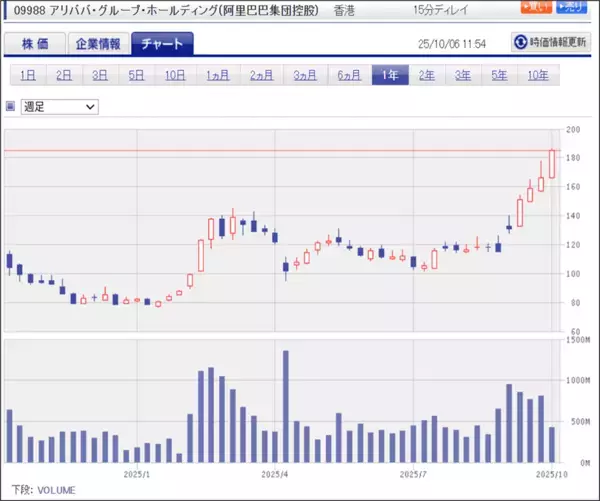Open the 週足 candle interval dropdown
Image resolution: width=600 pixels, height=501 pixels.
pos(60,107)
